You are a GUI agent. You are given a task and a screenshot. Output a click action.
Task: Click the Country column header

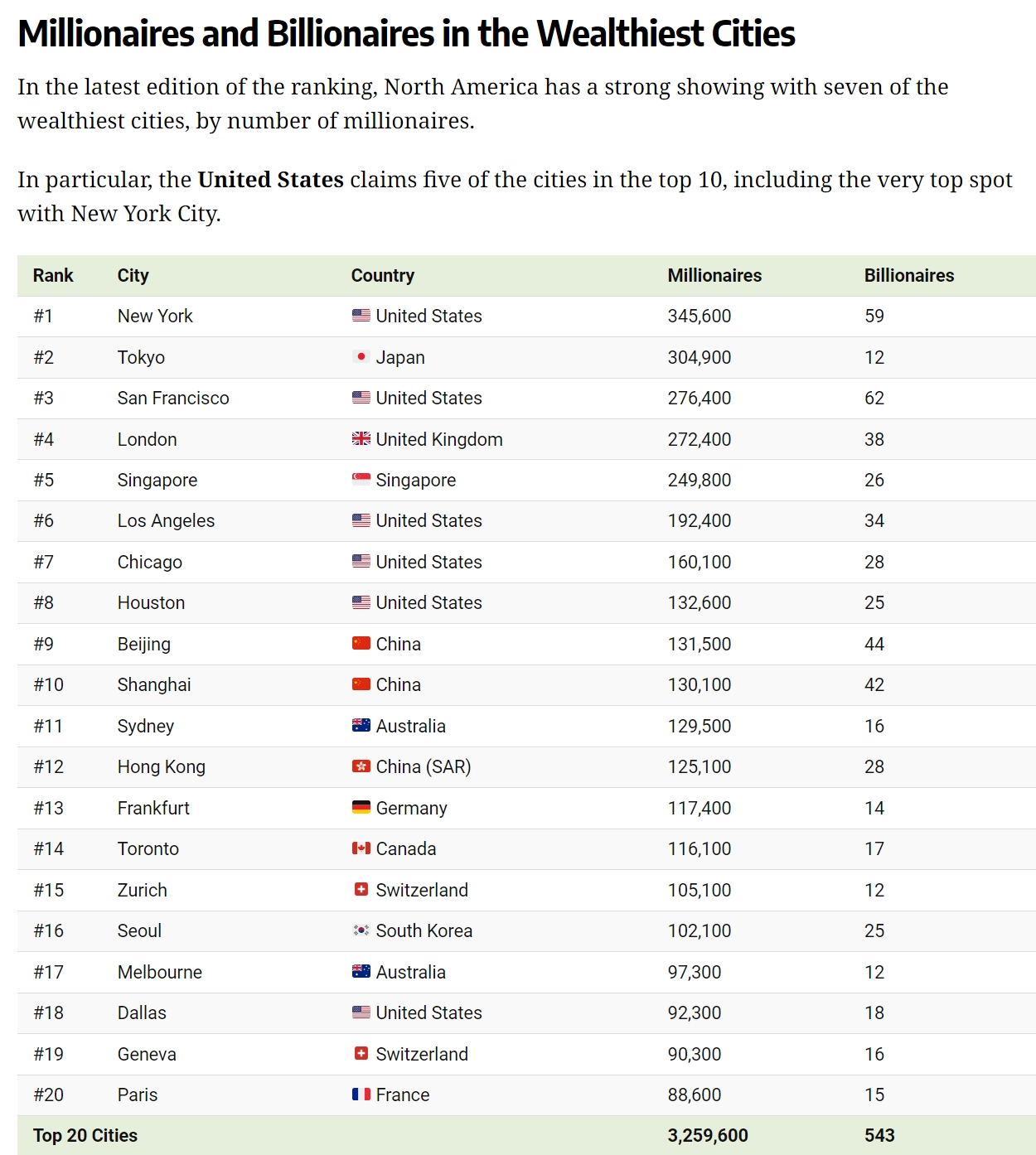(x=382, y=276)
